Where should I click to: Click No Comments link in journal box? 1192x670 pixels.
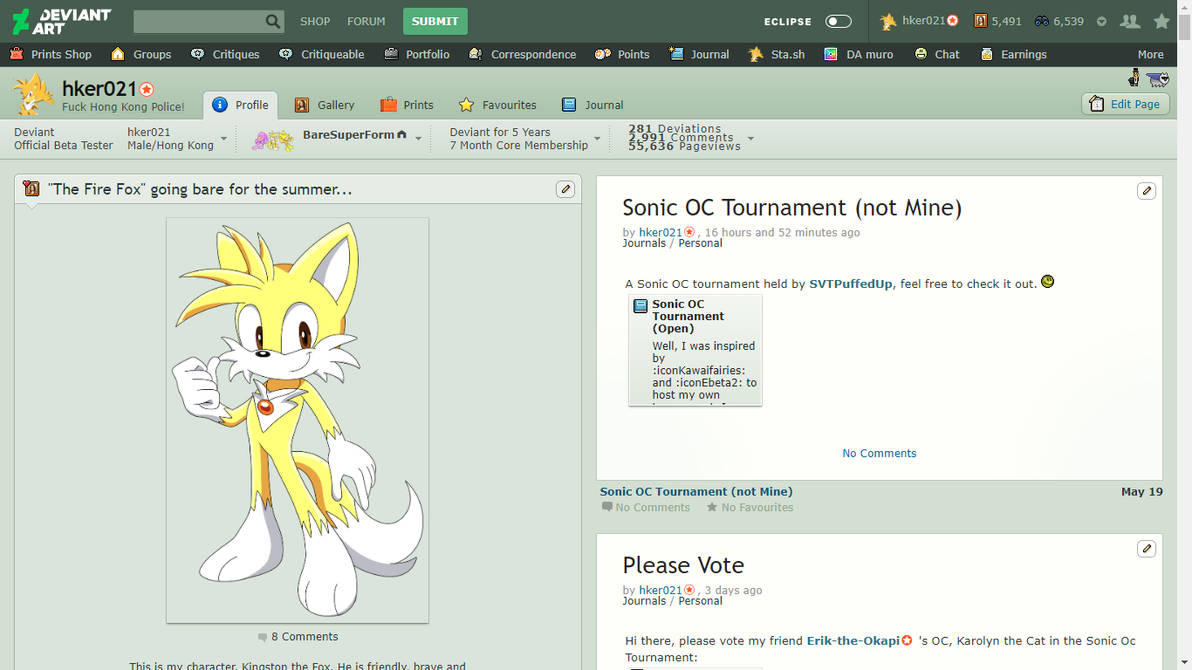coord(879,453)
